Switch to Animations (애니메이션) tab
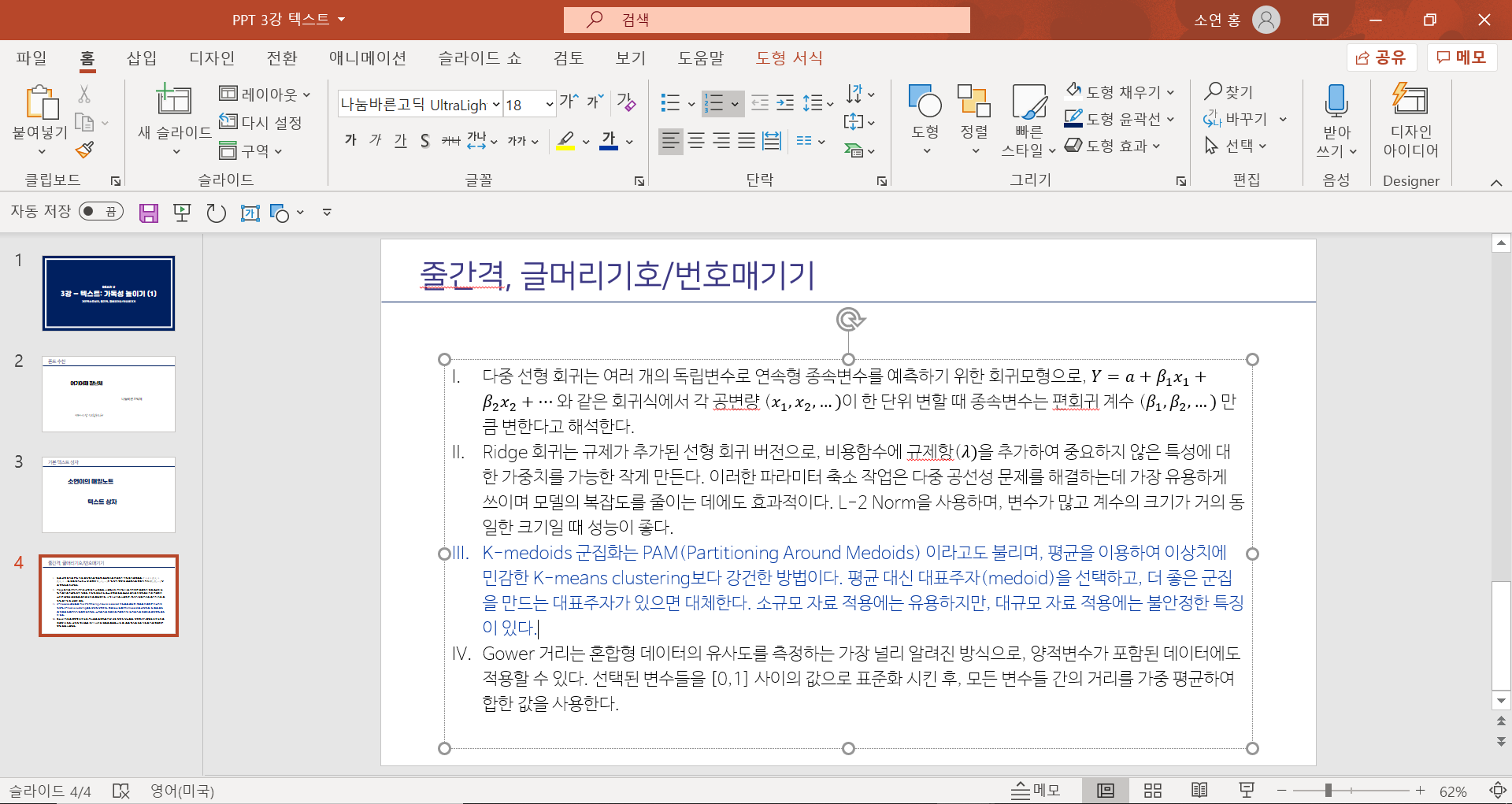Viewport: 1512px width, 804px height. click(367, 57)
